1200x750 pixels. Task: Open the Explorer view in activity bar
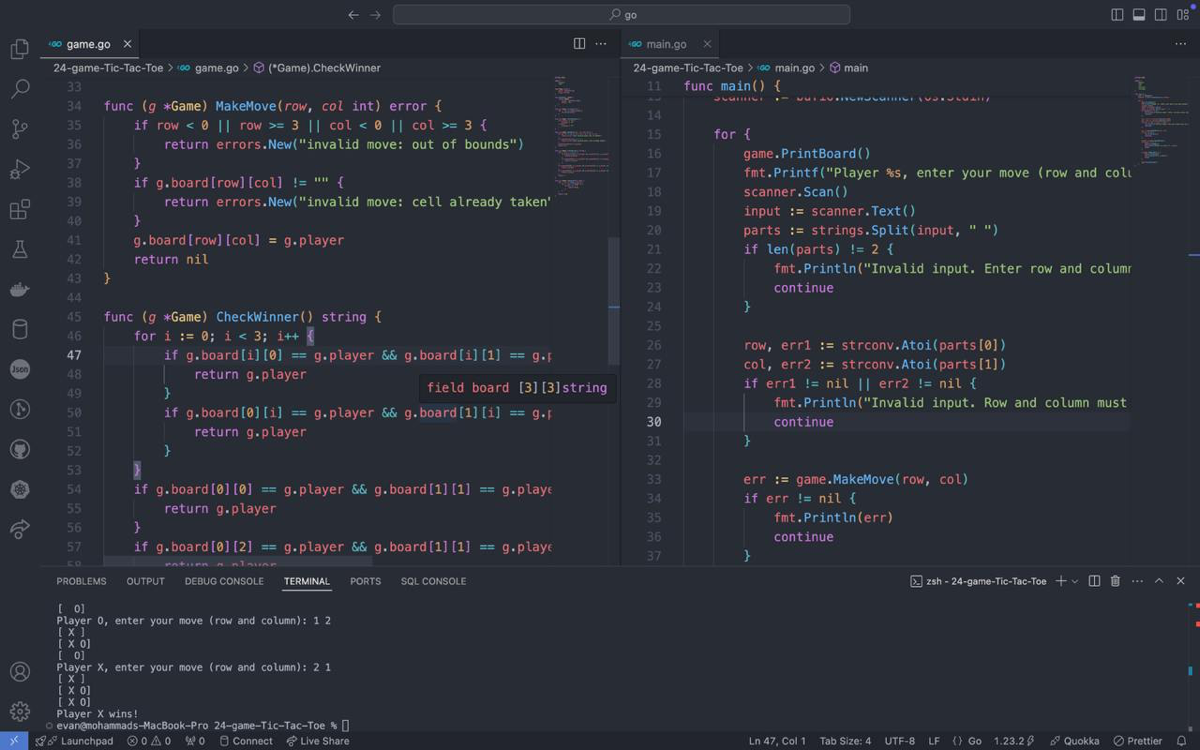pos(19,49)
